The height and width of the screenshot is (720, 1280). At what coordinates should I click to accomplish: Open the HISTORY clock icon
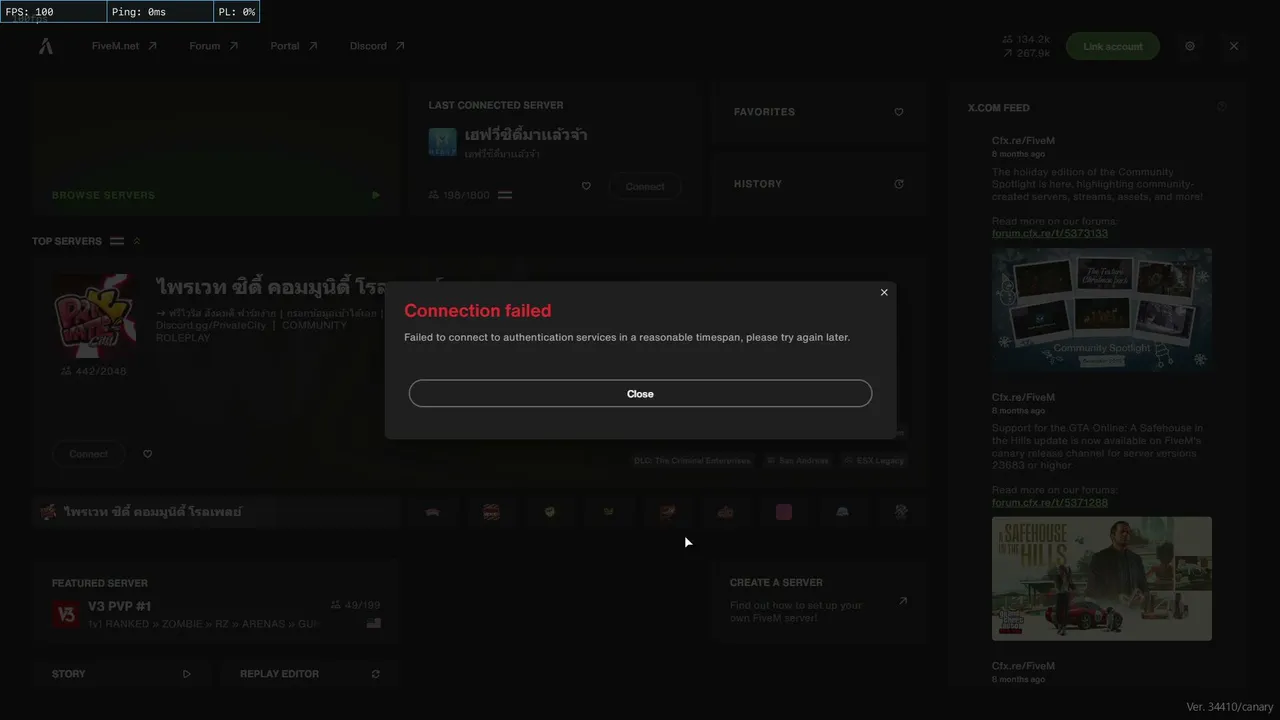899,184
